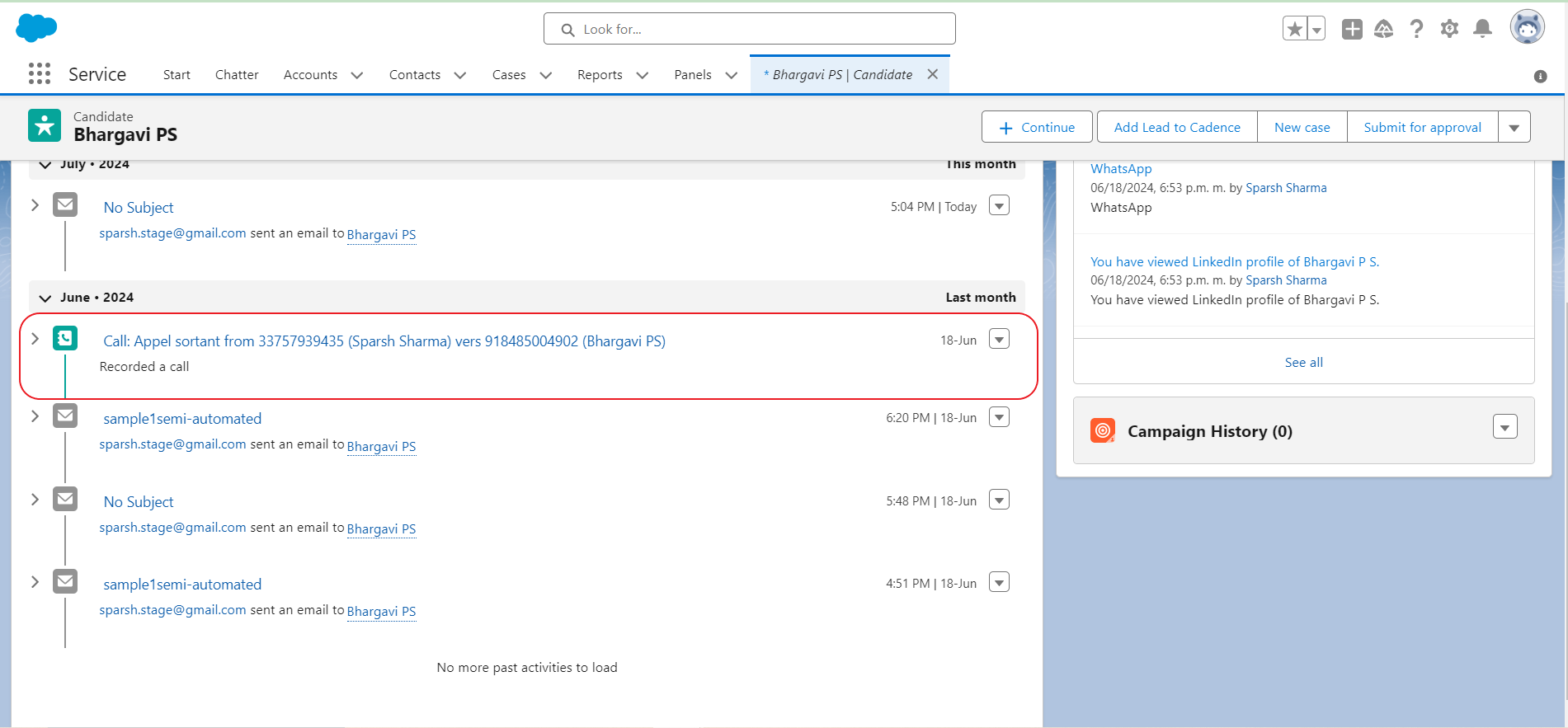1568x728 pixels.
Task: Open the Campaign History dropdown menu
Action: click(x=1504, y=427)
